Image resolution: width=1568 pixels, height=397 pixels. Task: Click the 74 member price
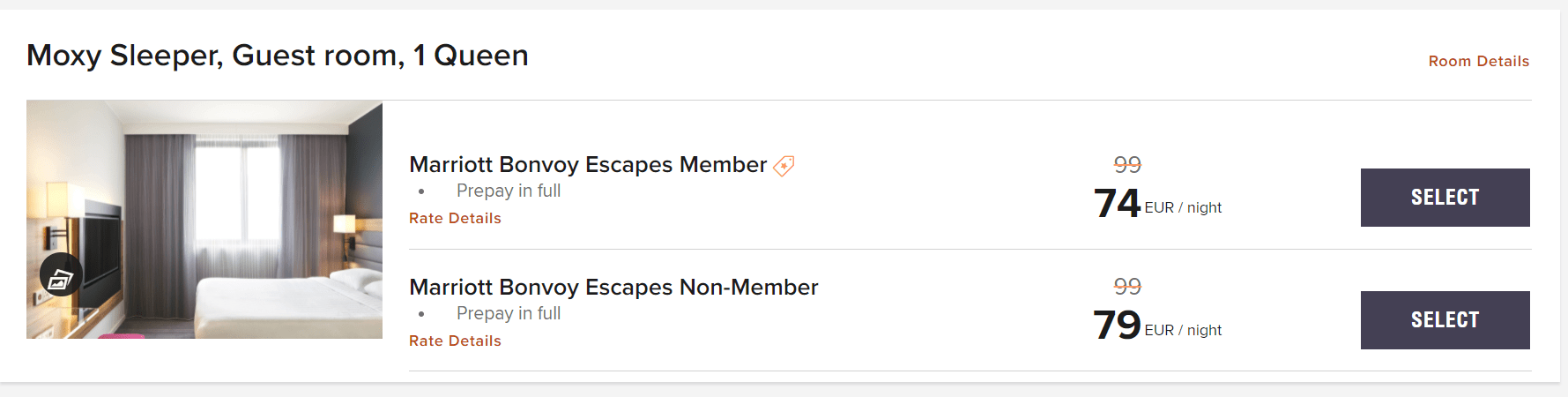(x=1117, y=203)
